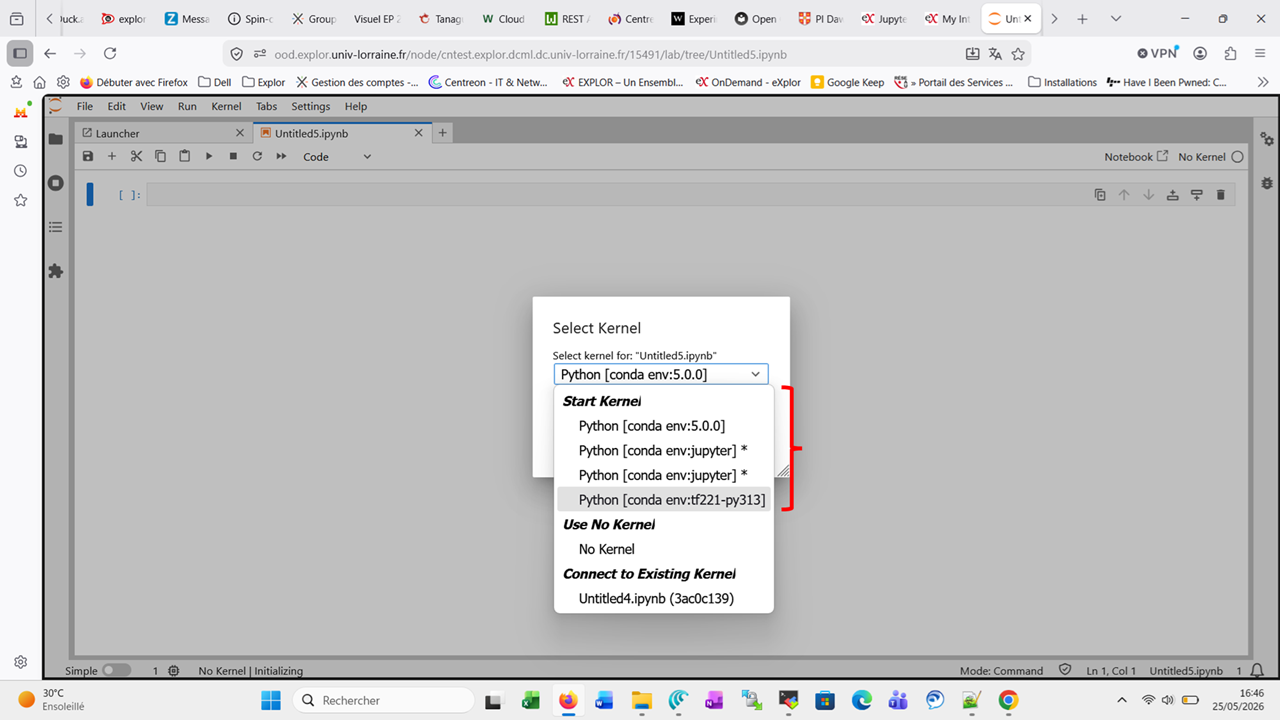Open the Kernel menu
This screenshot has height=720, width=1280.
(x=226, y=106)
